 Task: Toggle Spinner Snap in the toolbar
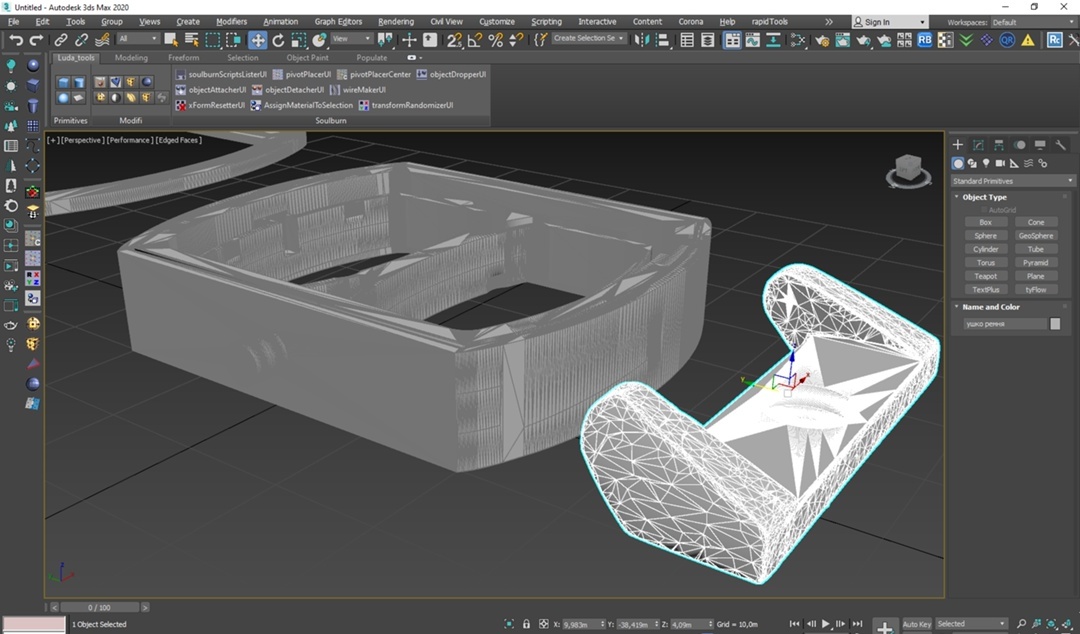coord(516,40)
